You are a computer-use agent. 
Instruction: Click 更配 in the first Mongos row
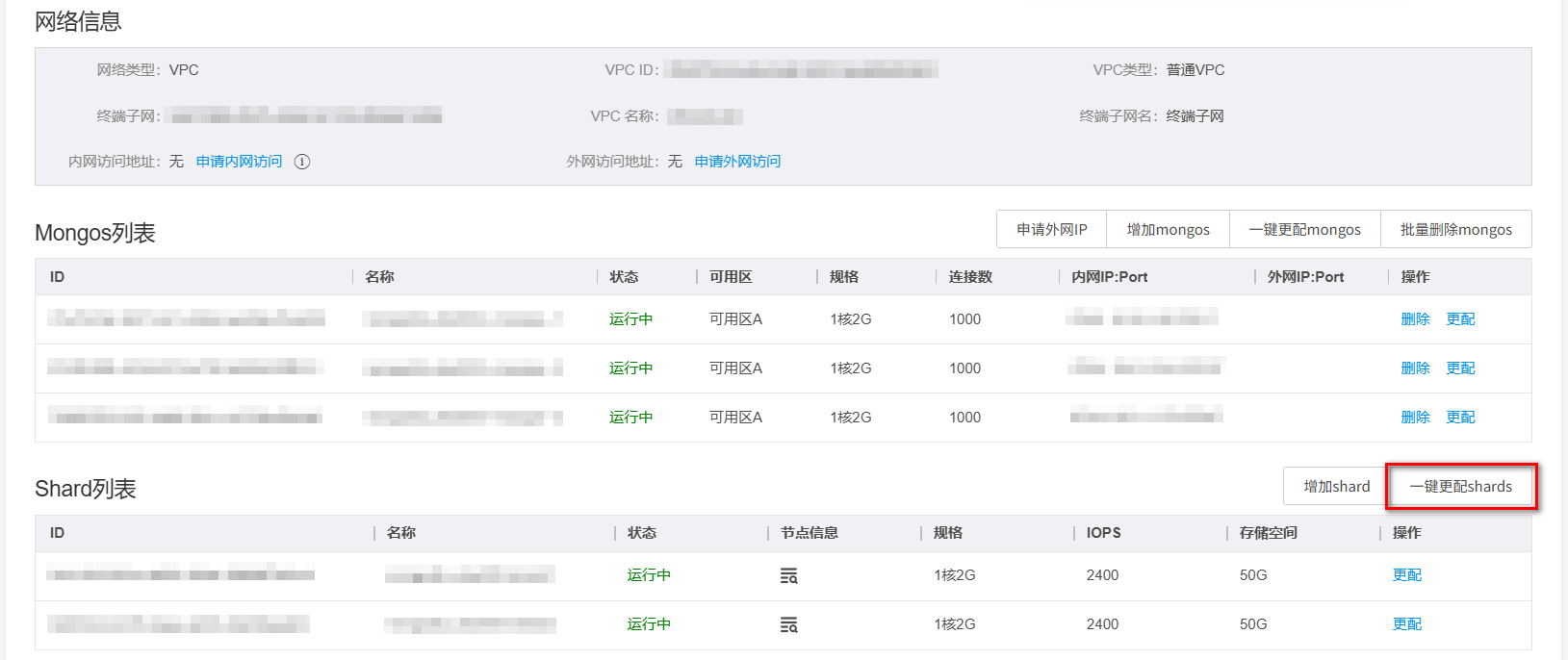[1460, 319]
